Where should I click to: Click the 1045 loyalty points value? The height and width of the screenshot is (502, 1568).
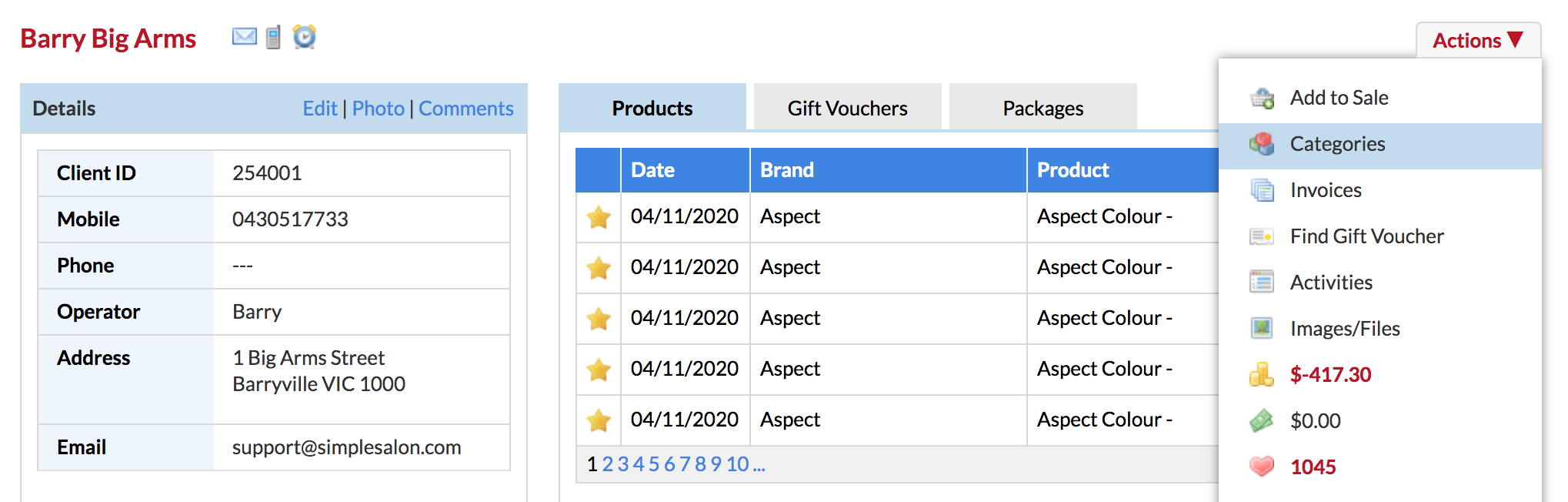(x=1313, y=467)
